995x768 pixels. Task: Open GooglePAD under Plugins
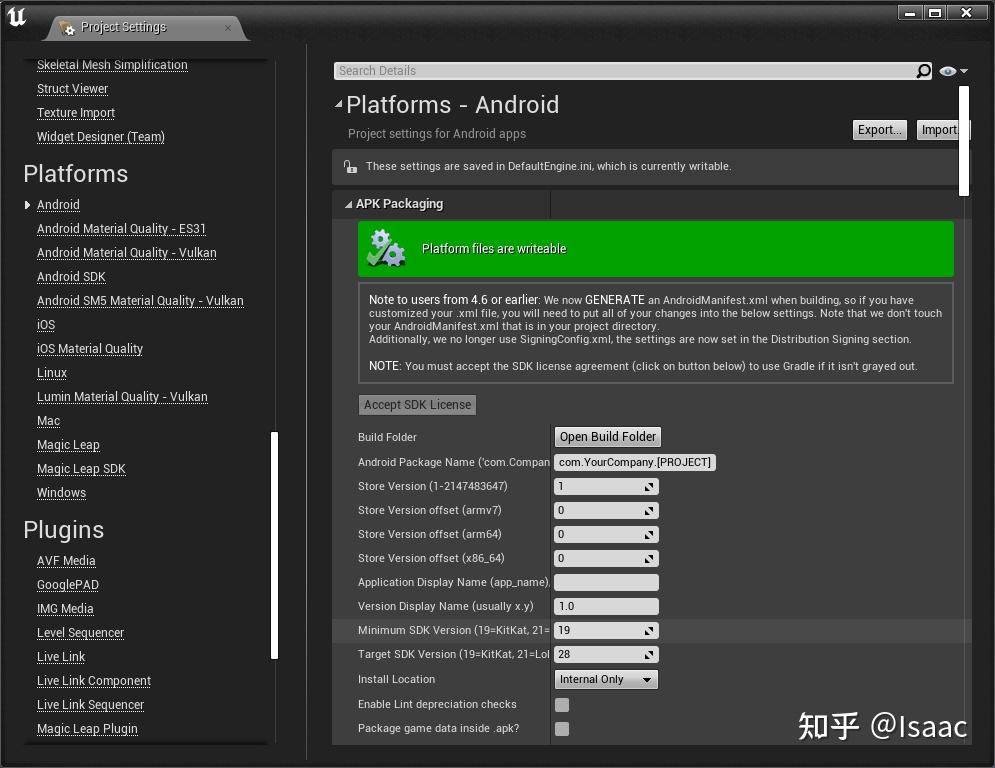point(66,585)
